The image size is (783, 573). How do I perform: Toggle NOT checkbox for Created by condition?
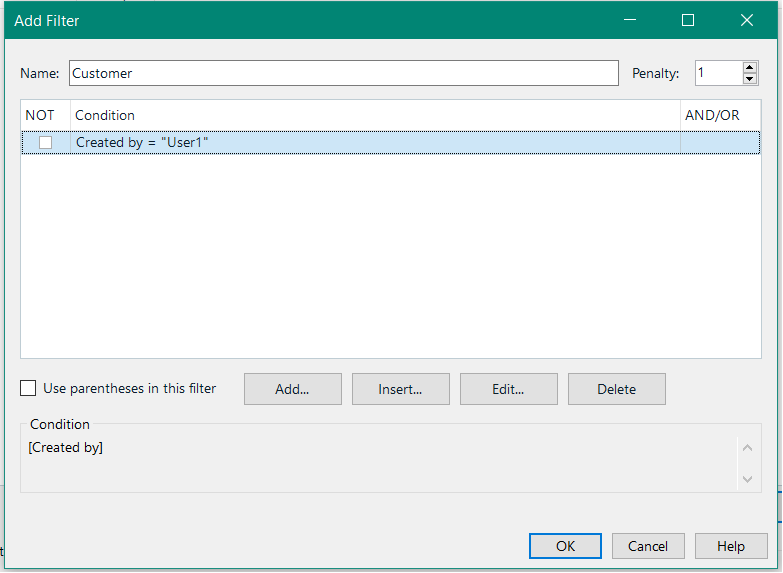coord(45,143)
